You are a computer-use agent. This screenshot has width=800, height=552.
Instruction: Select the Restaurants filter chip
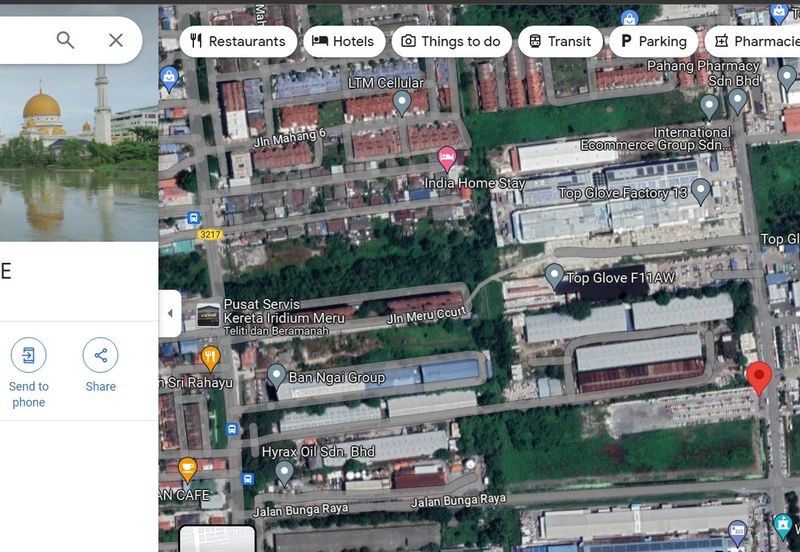click(x=238, y=41)
